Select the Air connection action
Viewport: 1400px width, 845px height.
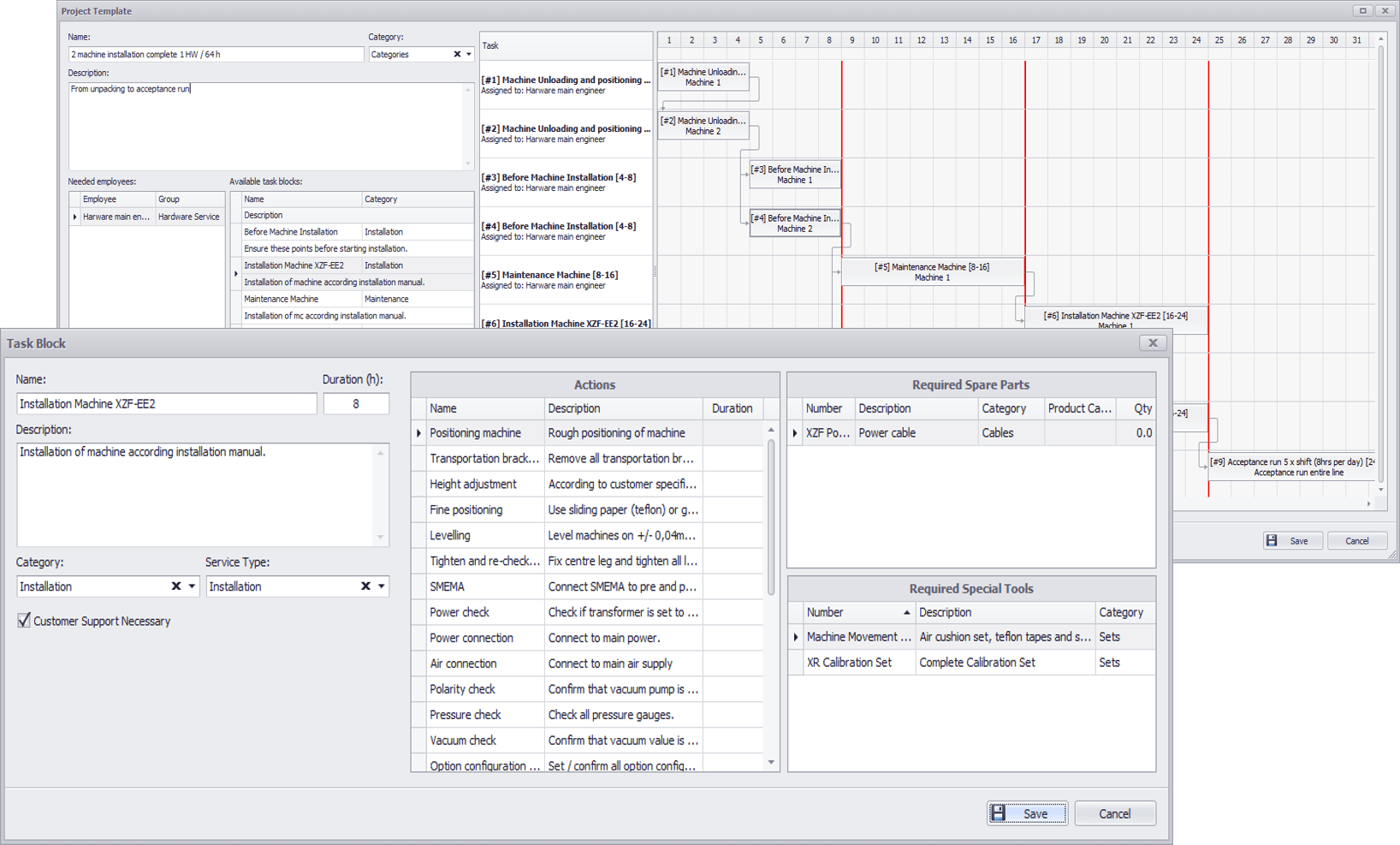[x=587, y=664]
